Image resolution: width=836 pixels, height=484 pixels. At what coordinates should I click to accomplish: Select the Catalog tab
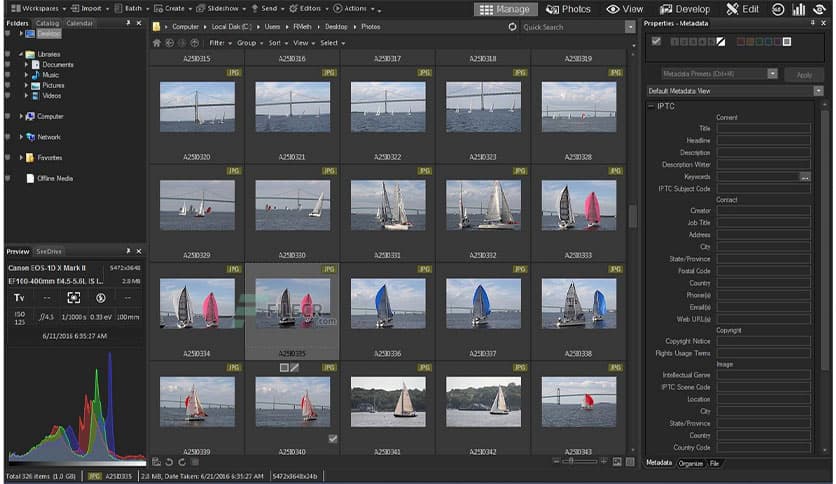[x=47, y=23]
